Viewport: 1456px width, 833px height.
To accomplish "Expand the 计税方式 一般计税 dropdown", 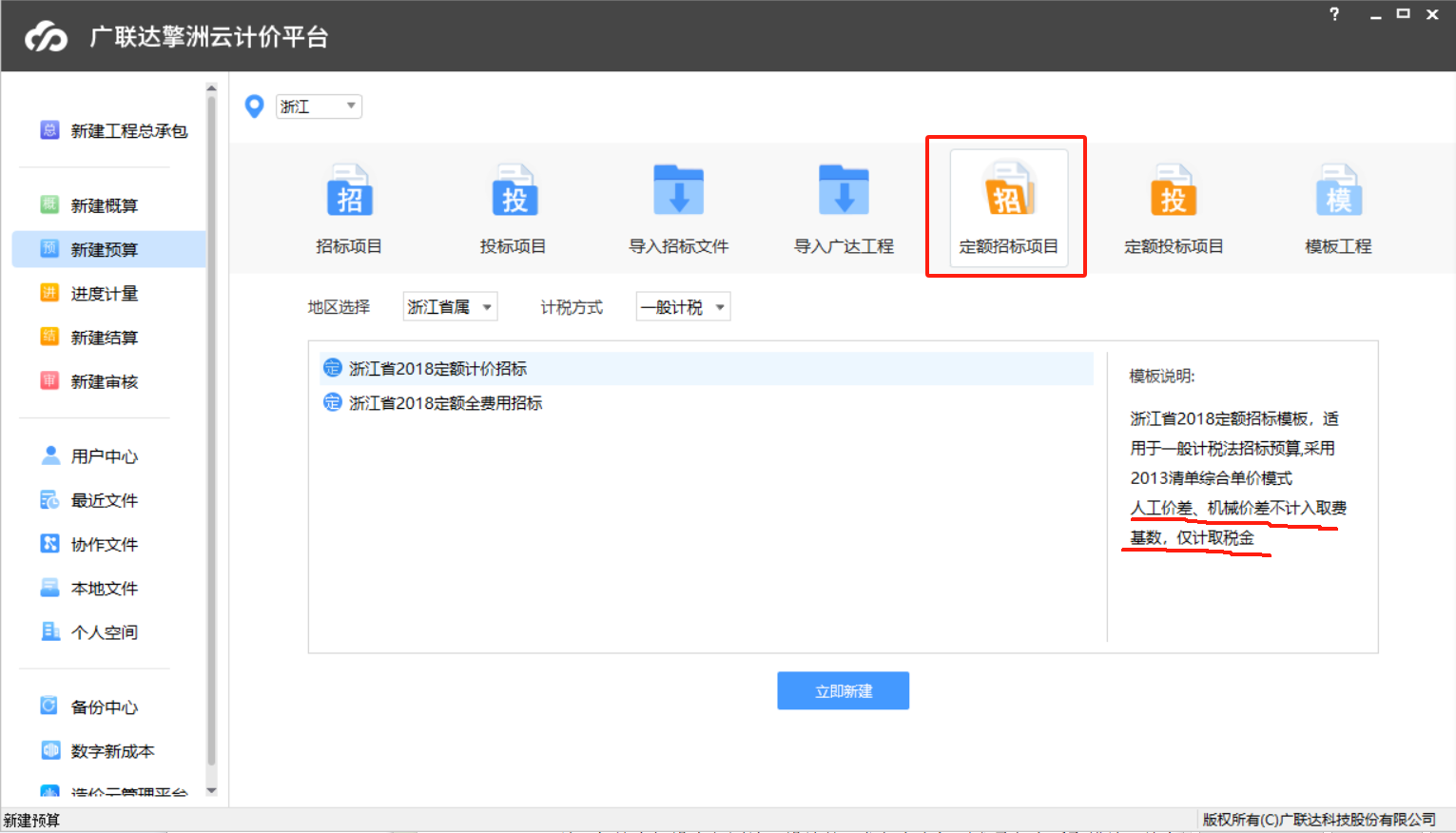I will (x=683, y=306).
